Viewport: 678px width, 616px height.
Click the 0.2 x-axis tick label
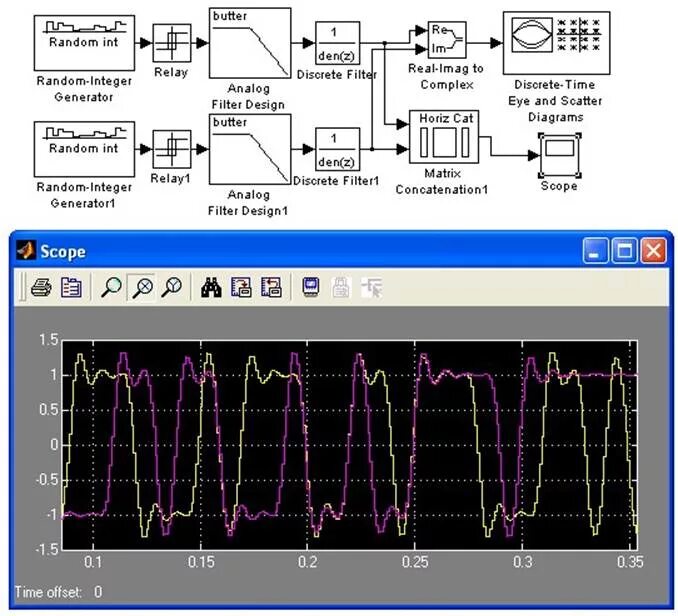tap(307, 562)
